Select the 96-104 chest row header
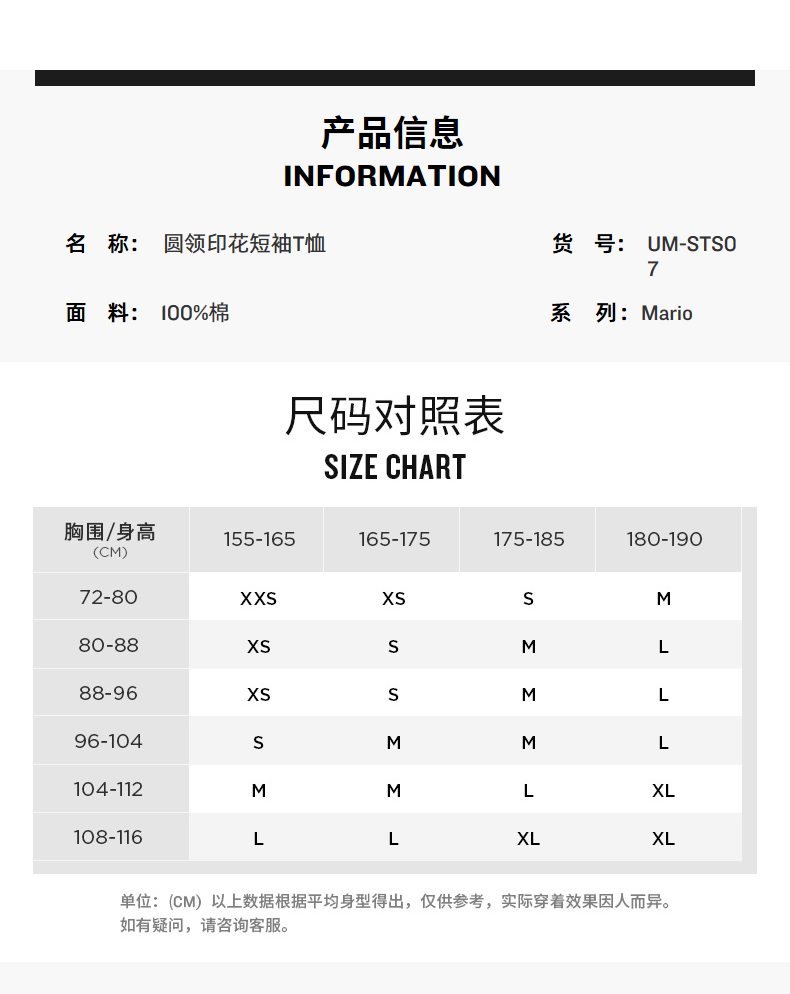Screen dimensions: 790x994 108,741
